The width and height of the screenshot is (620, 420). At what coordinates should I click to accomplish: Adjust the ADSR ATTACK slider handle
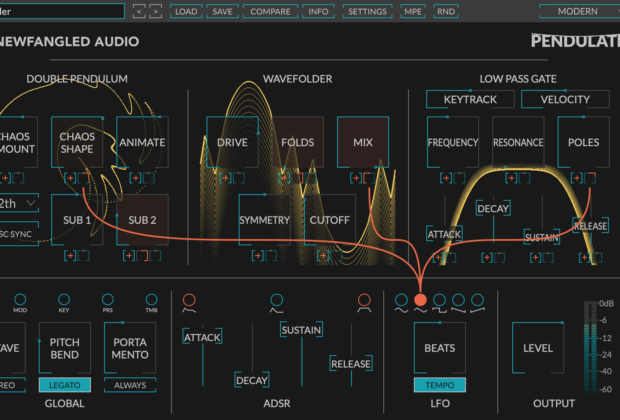(202, 337)
